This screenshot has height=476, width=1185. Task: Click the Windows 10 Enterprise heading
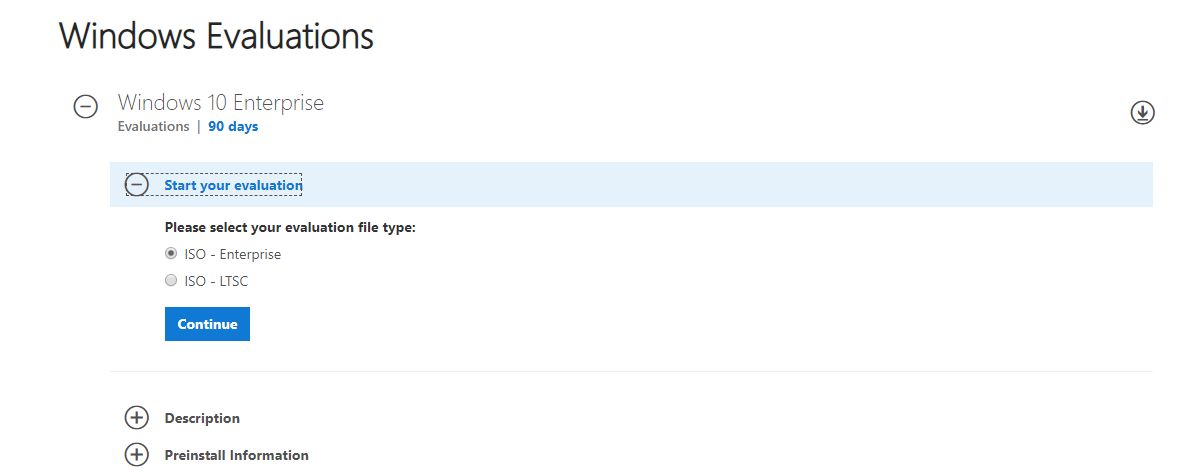click(221, 103)
